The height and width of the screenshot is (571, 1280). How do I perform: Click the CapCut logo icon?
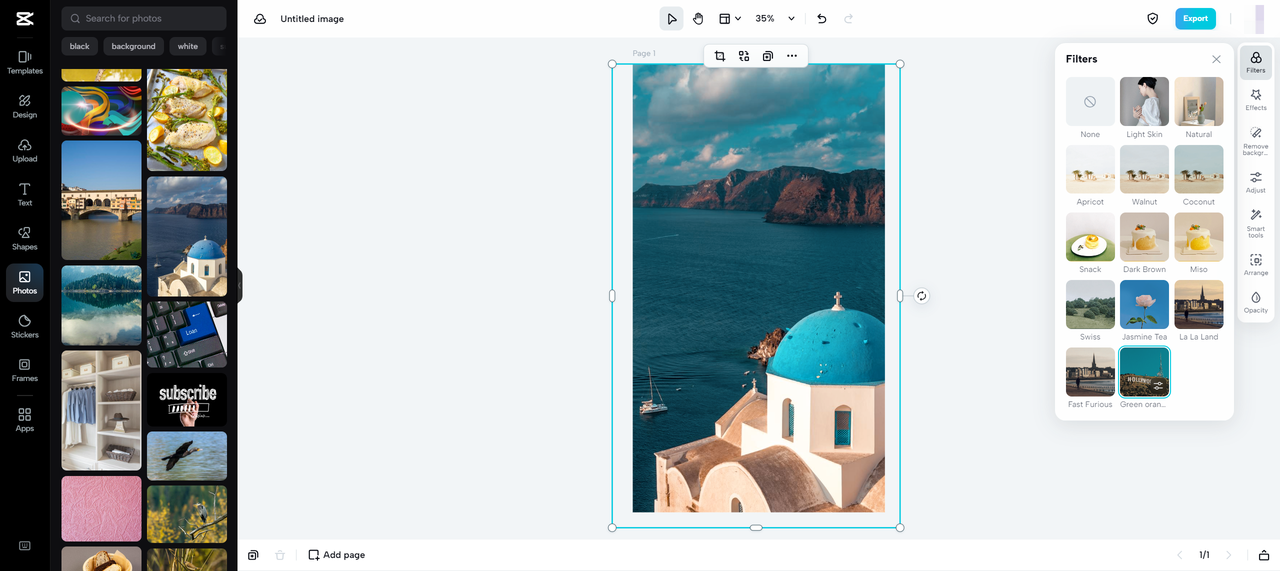[25, 18]
